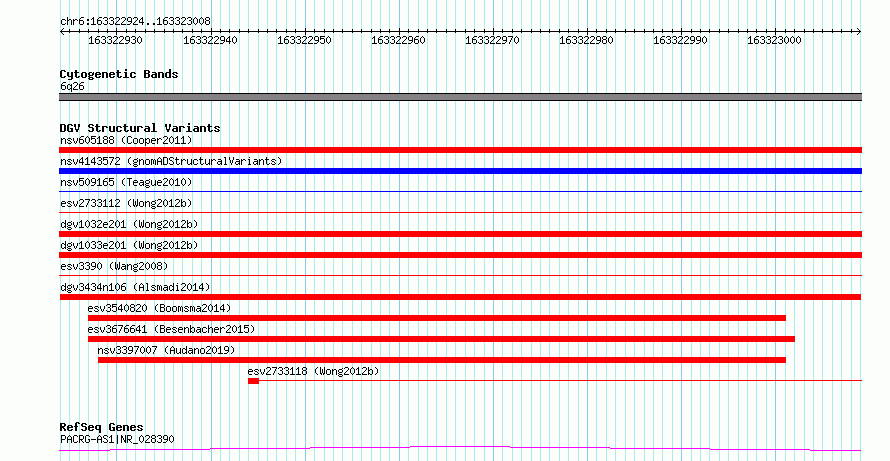The width and height of the screenshot is (890, 461).
Task: Click the magenta PACRG-AS1 gene line
Action: click(x=460, y=449)
